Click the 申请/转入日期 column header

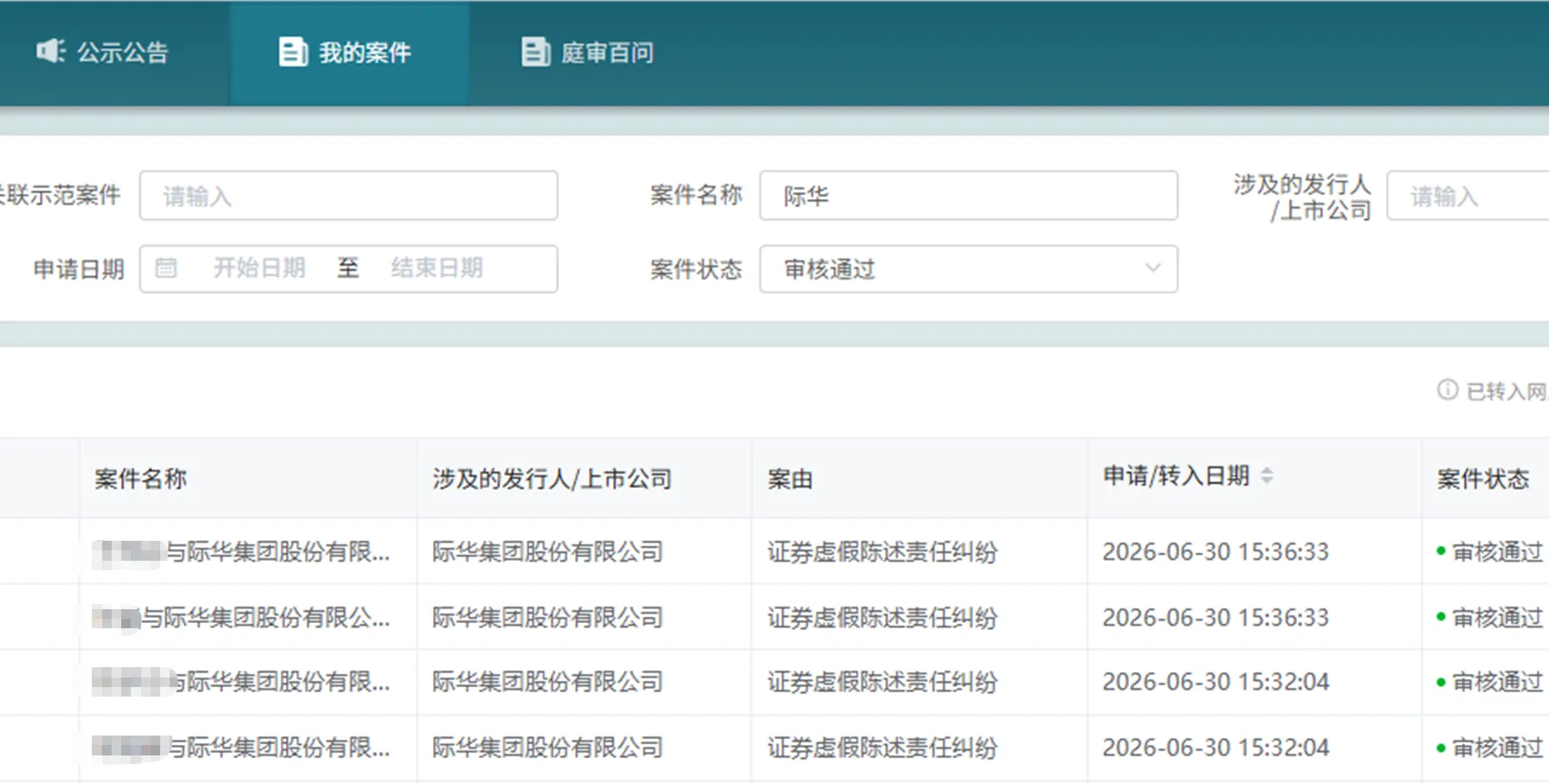[x=1176, y=476]
